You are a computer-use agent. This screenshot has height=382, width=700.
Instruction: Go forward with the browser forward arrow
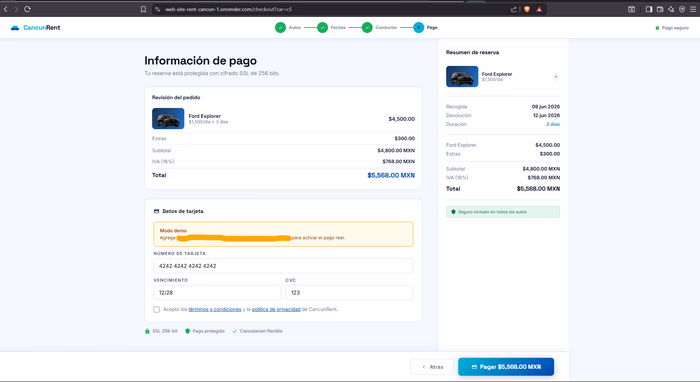pyautogui.click(x=16, y=9)
